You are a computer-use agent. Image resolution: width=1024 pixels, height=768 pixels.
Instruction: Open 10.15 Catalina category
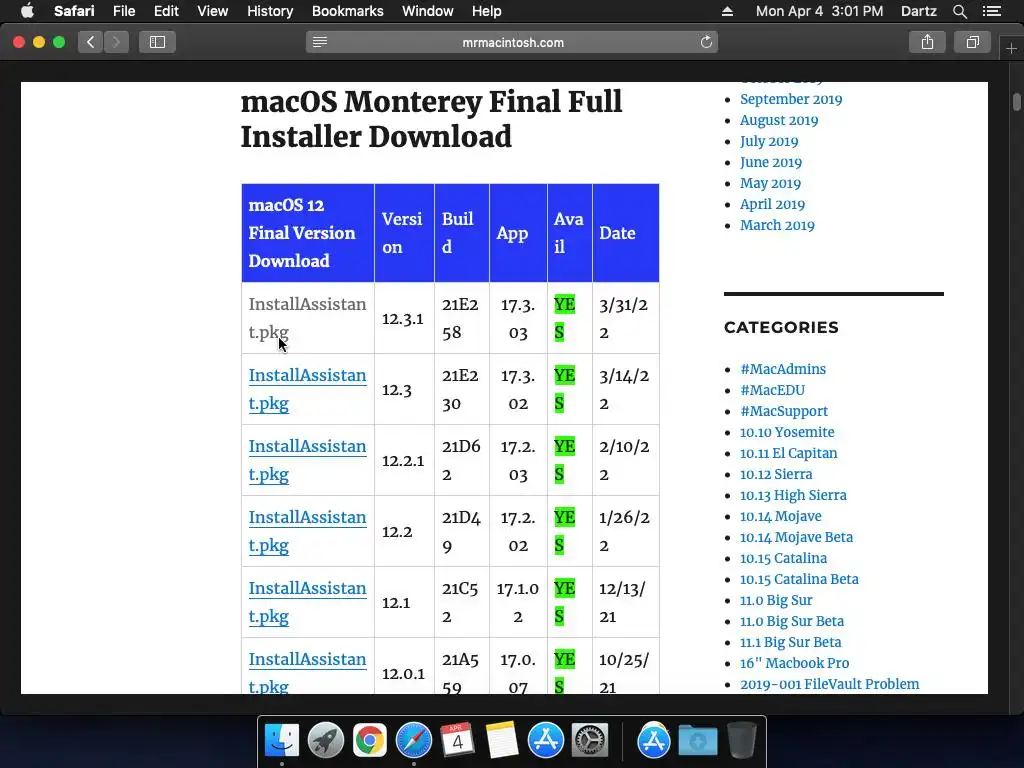pyautogui.click(x=783, y=558)
